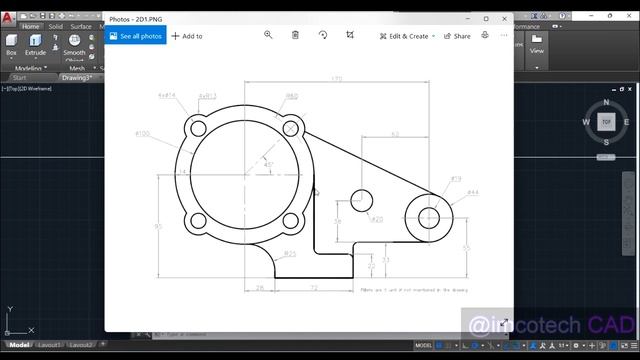Switch to the Surface ribbon tab
The height and width of the screenshot is (360, 640).
pos(81,27)
